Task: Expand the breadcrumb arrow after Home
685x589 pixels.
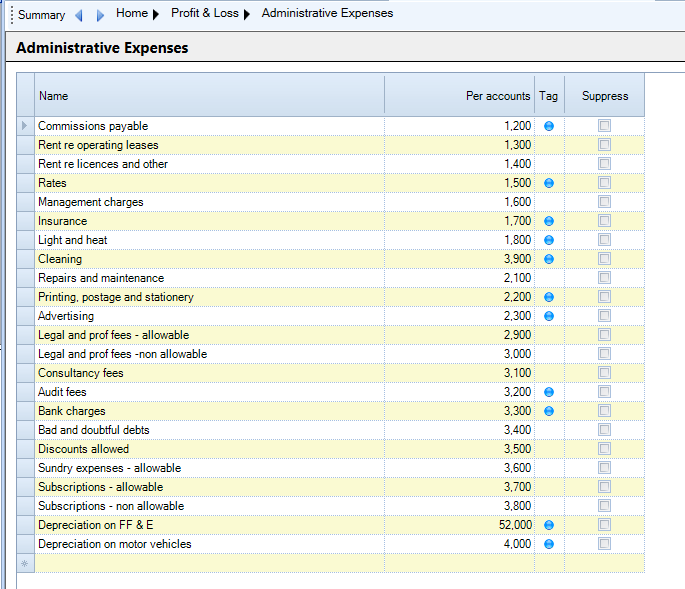Action: (x=156, y=14)
